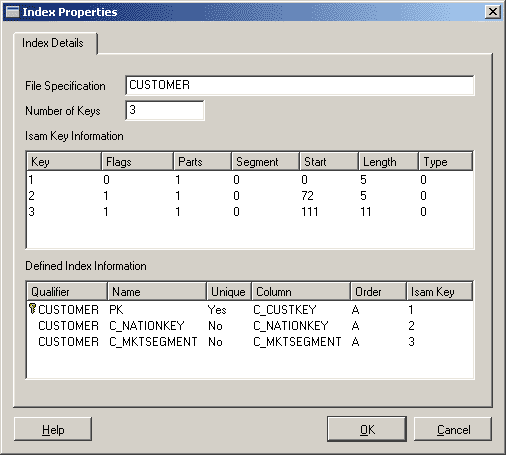
Task: Click the Number of Keys field
Action: click(165, 110)
